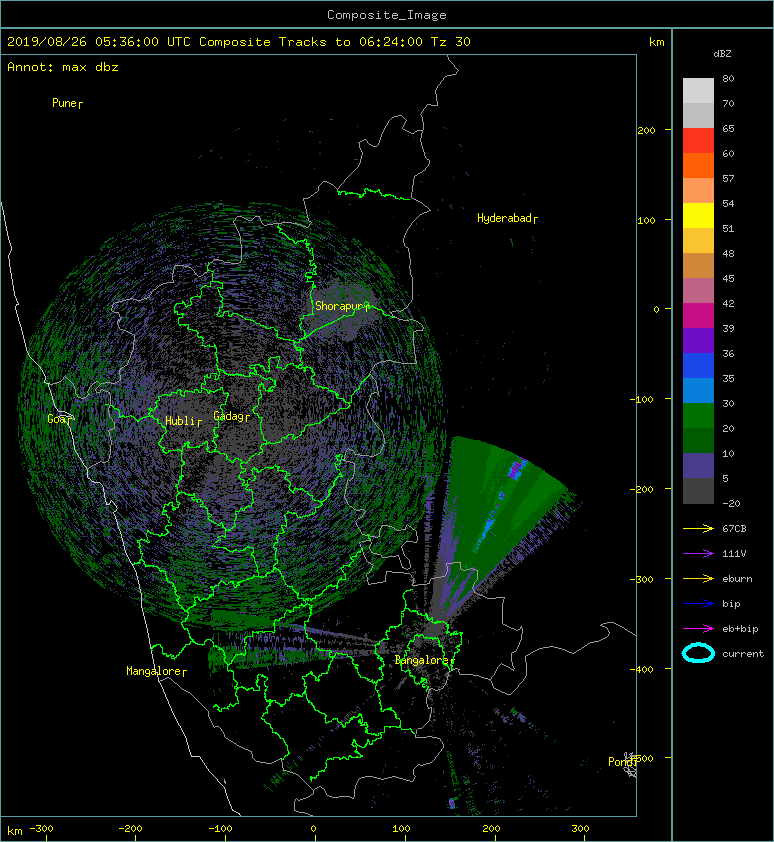Click the -300 tick on the vertical axis

click(x=641, y=579)
